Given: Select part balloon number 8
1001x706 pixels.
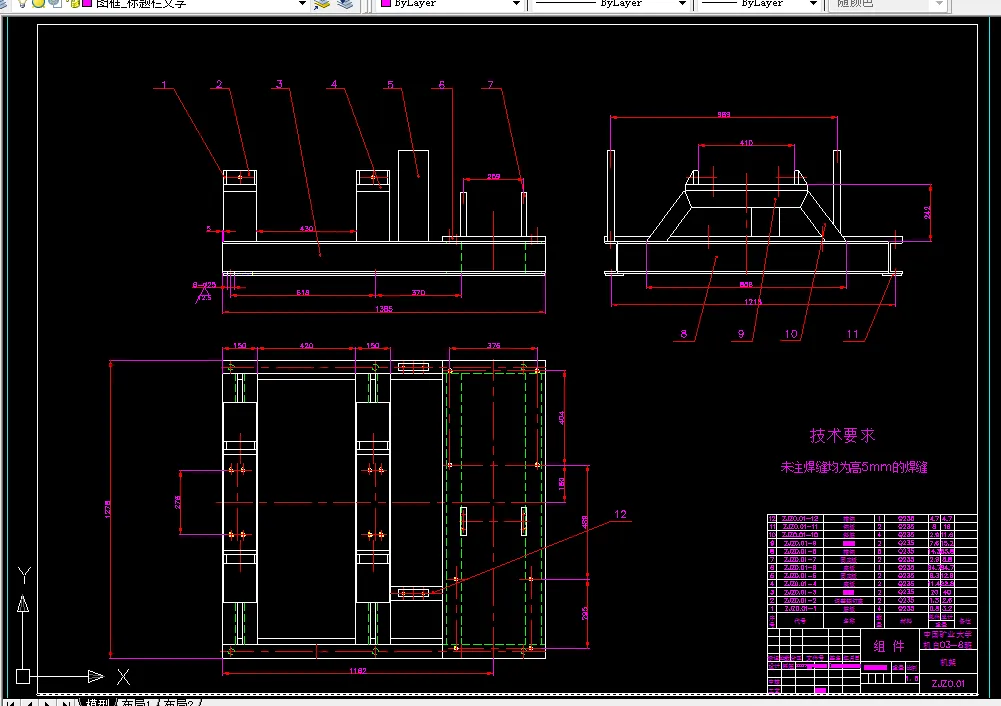Looking at the screenshot, I should [x=684, y=333].
